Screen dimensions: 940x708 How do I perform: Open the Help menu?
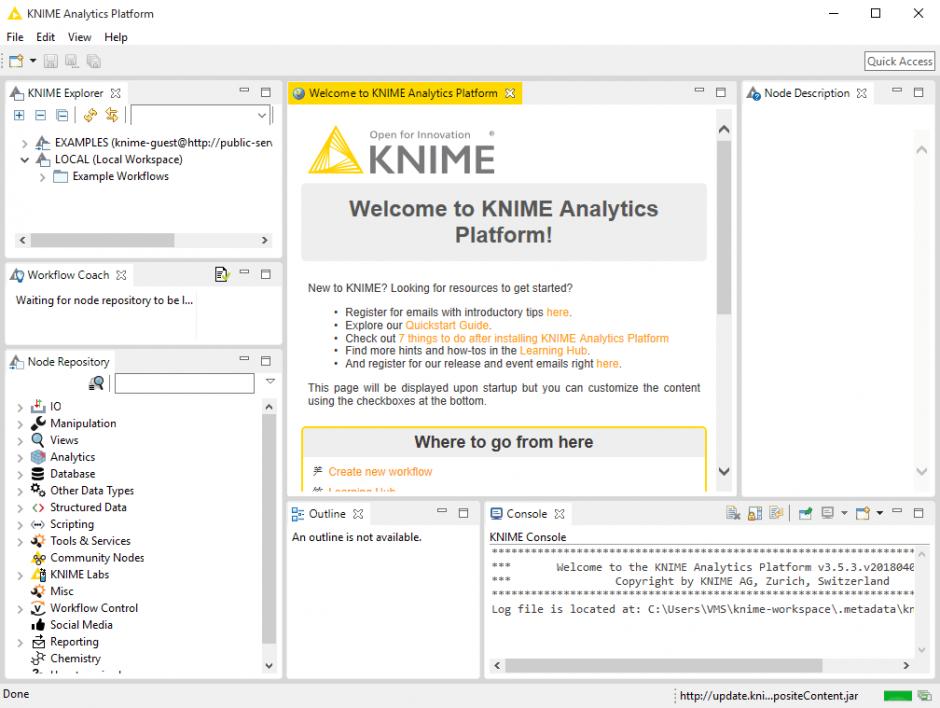click(116, 37)
